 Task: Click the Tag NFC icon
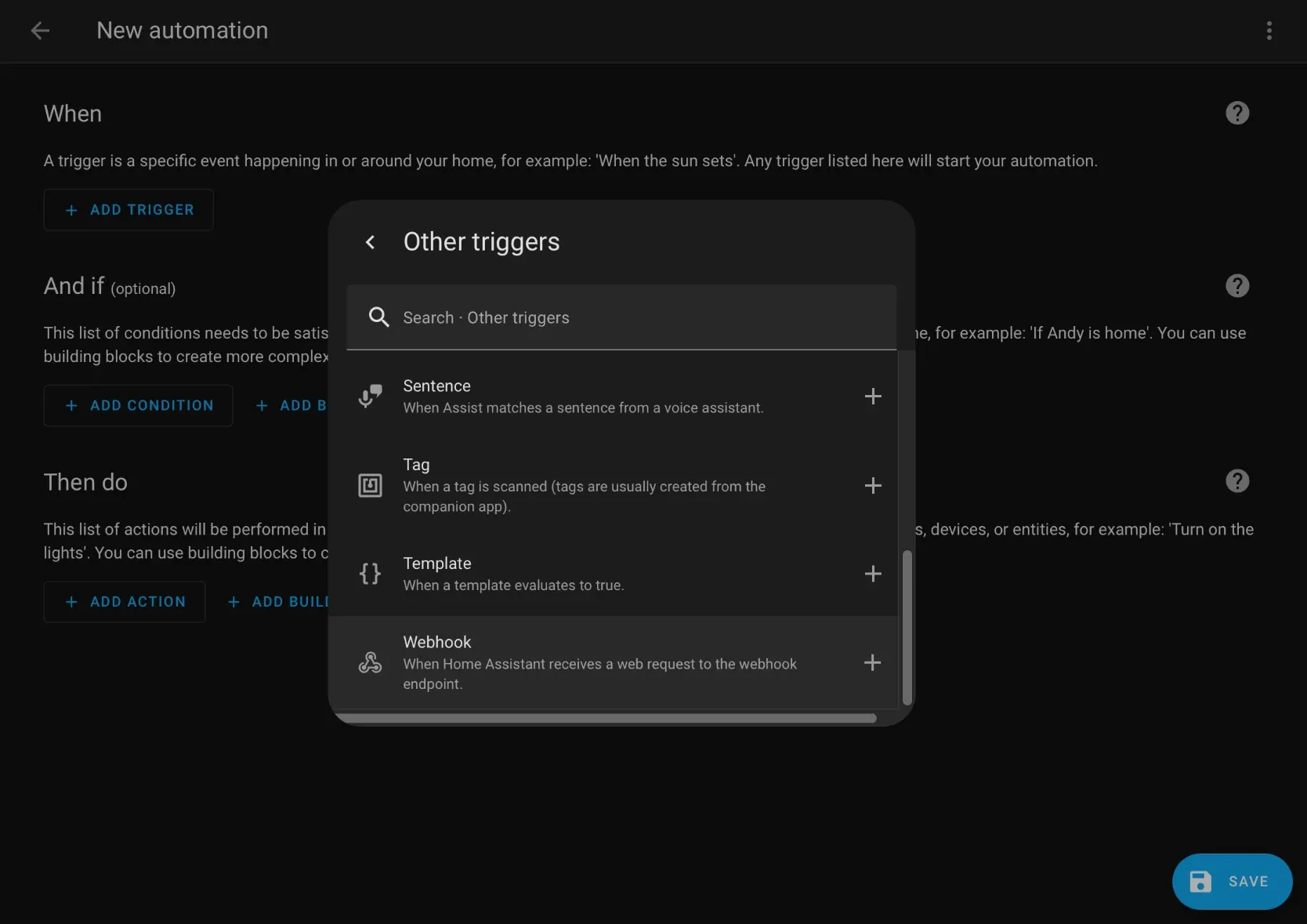[x=370, y=486]
